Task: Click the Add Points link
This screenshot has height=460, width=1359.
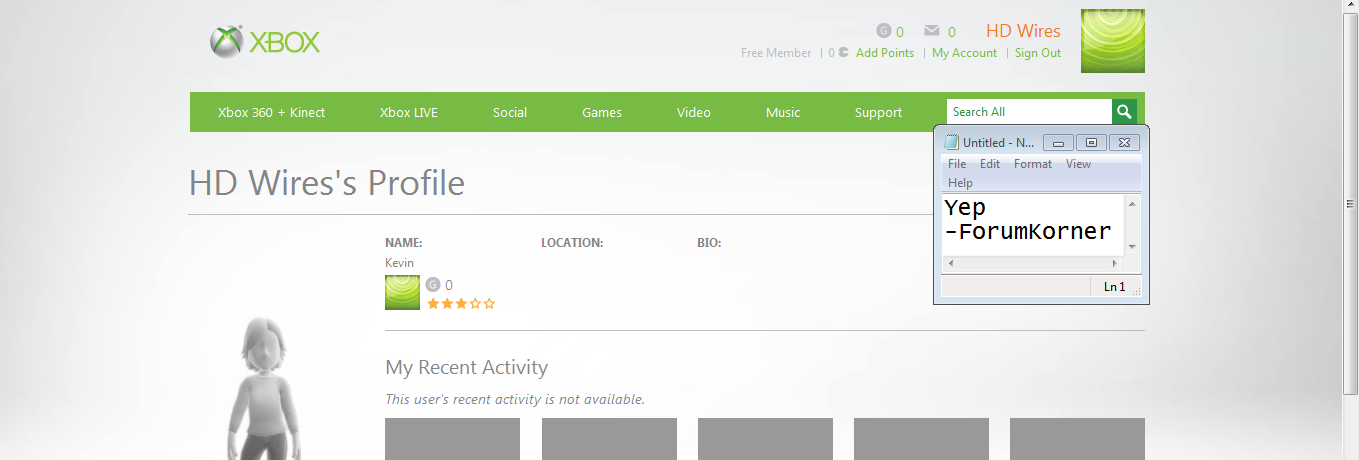Action: coord(885,53)
